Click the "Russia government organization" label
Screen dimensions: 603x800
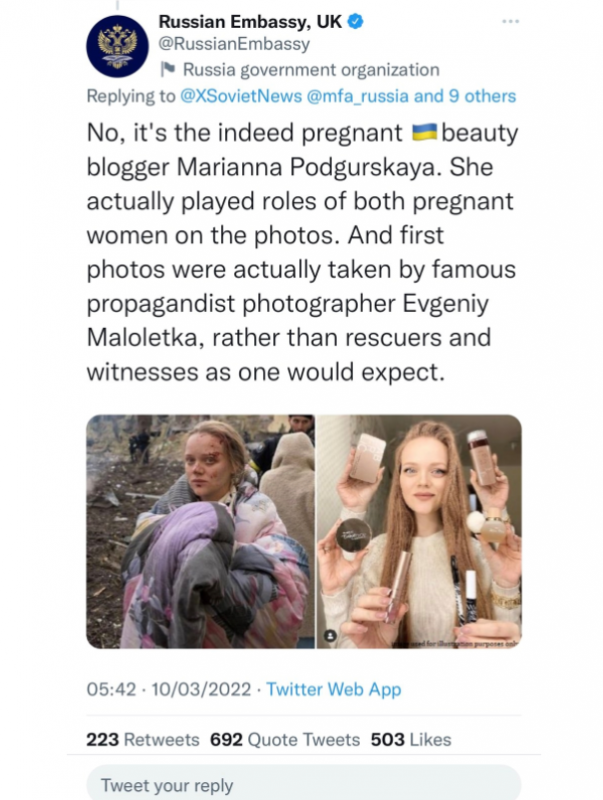(311, 70)
